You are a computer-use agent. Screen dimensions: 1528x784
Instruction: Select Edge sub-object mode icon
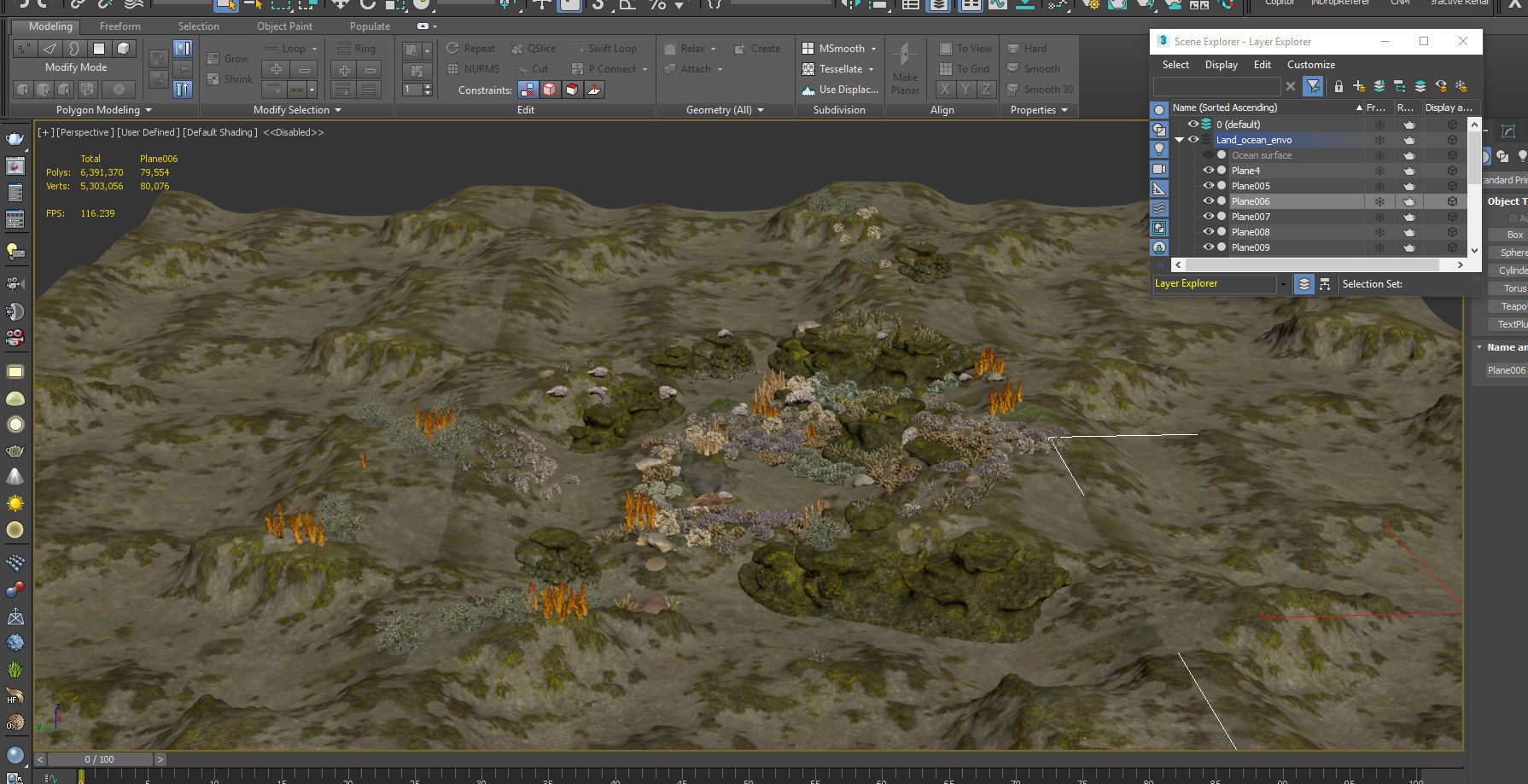[50, 49]
